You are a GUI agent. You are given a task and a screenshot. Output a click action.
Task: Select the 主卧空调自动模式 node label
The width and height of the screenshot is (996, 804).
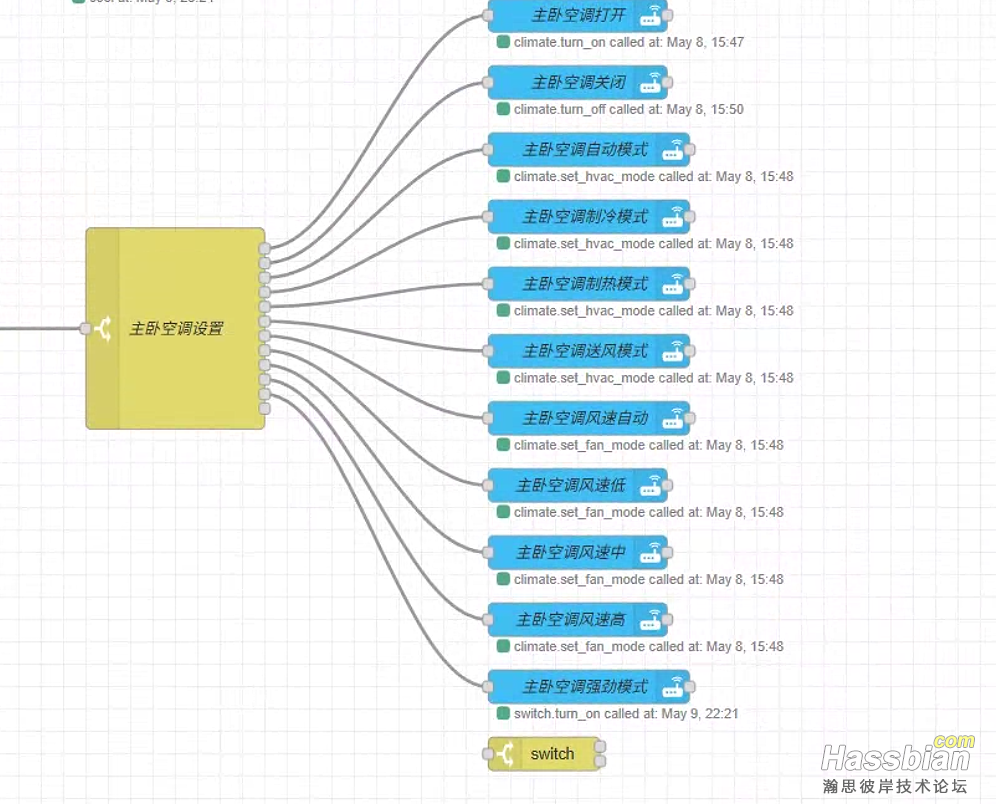pos(585,150)
